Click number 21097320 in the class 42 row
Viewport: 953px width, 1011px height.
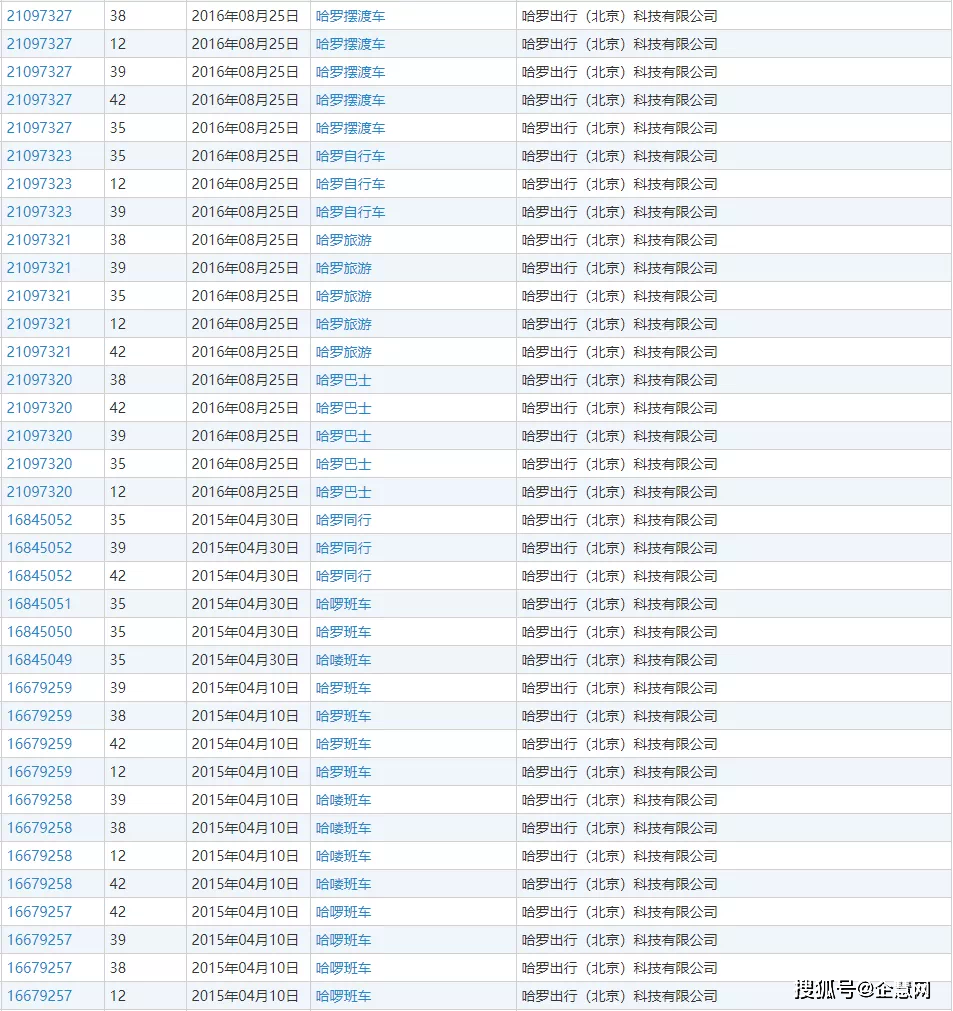click(39, 408)
